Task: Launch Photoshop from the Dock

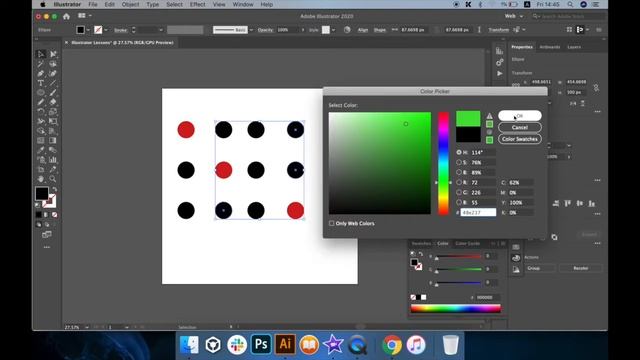Action: [261, 344]
